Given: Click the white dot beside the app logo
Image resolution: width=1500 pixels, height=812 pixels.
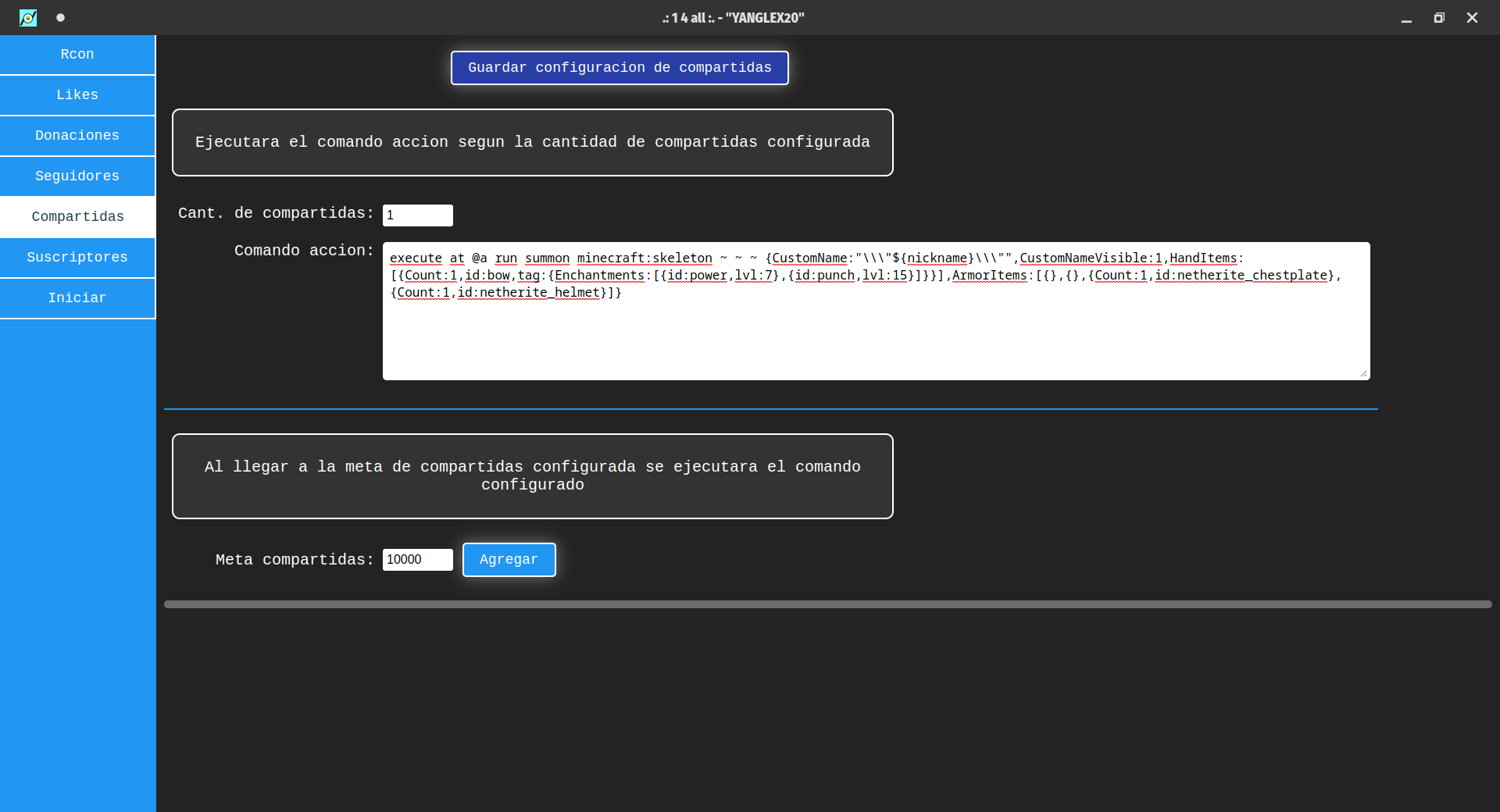Looking at the screenshot, I should [60, 17].
